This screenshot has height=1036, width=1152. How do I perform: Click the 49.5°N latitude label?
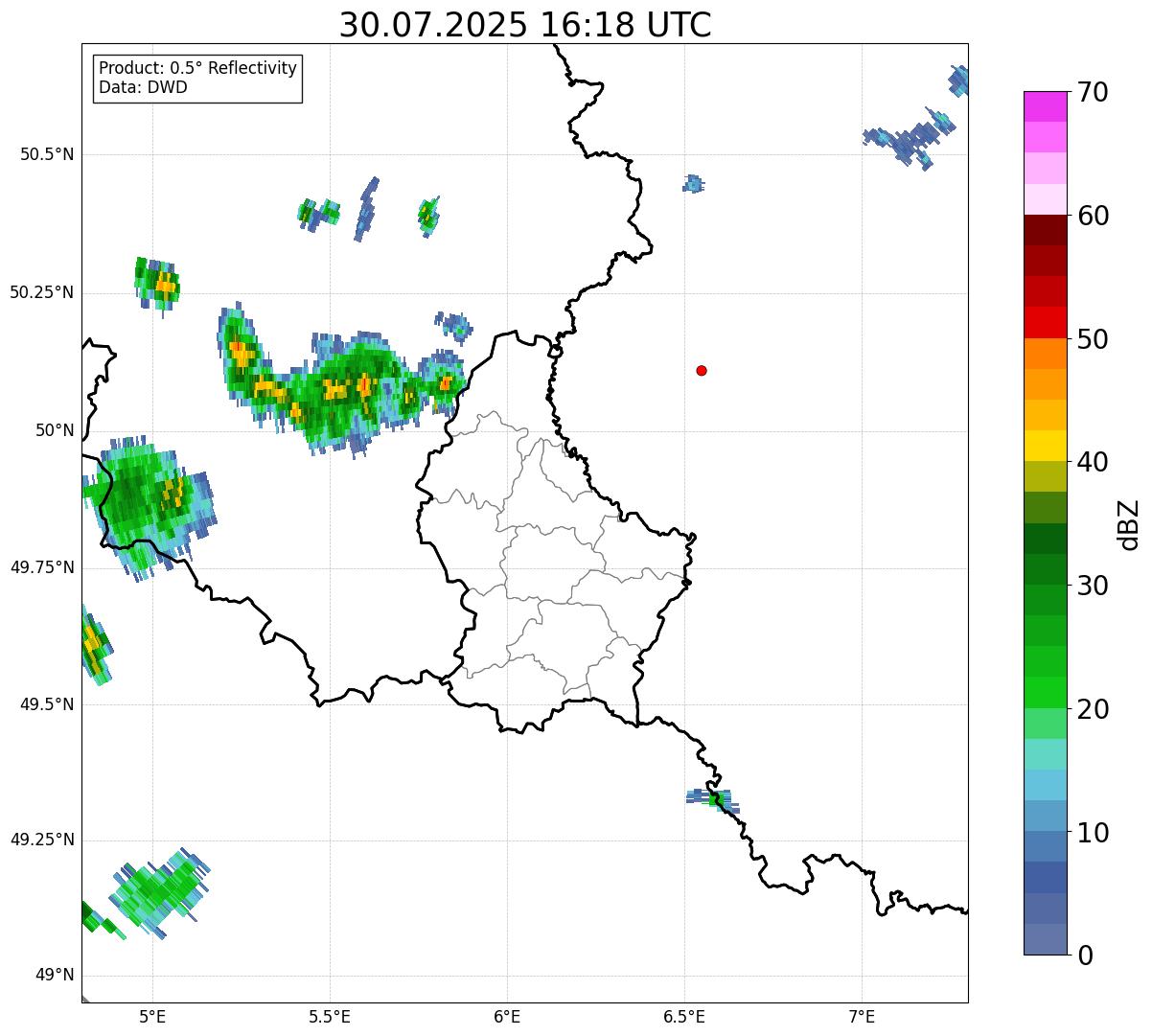(x=47, y=704)
